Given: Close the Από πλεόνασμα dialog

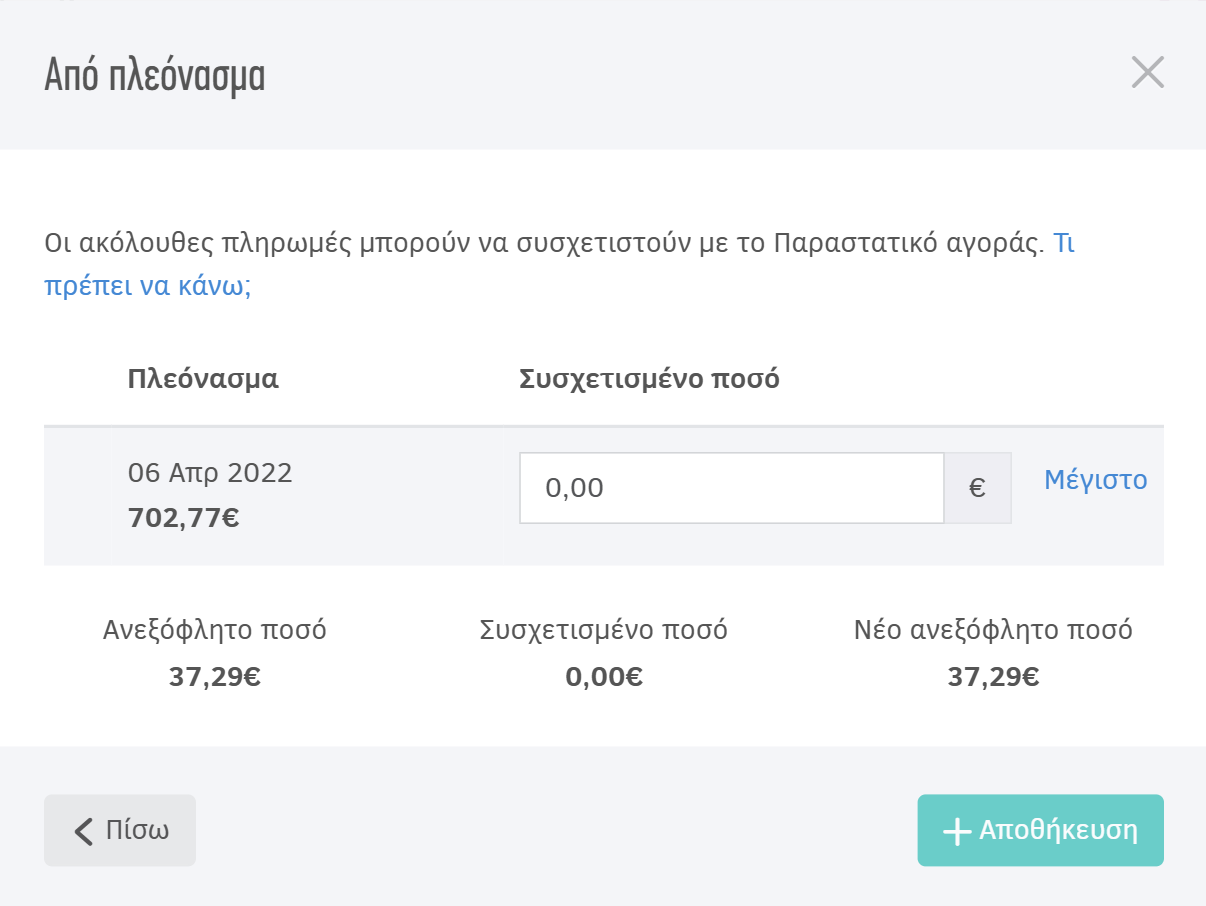Looking at the screenshot, I should (1147, 73).
